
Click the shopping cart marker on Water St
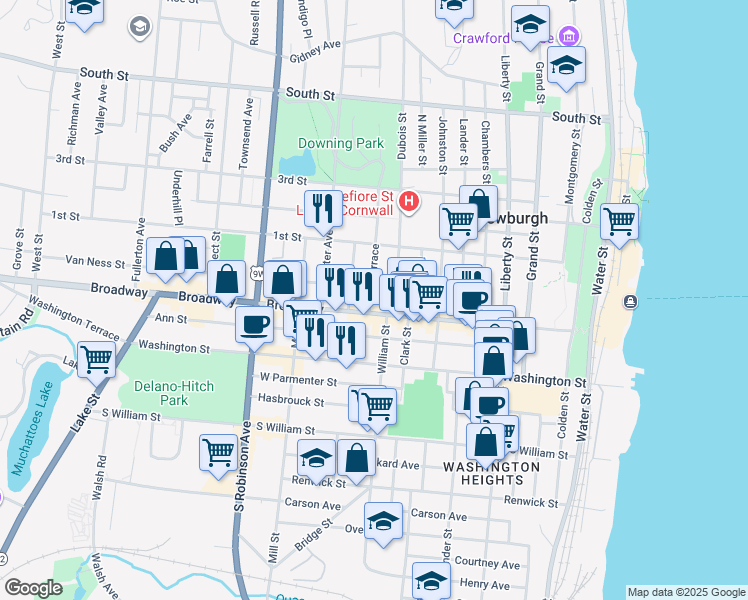pyautogui.click(x=620, y=219)
